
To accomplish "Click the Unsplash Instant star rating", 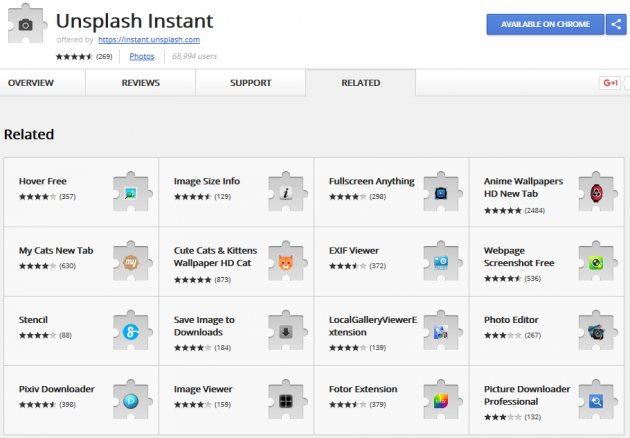I will coord(76,57).
